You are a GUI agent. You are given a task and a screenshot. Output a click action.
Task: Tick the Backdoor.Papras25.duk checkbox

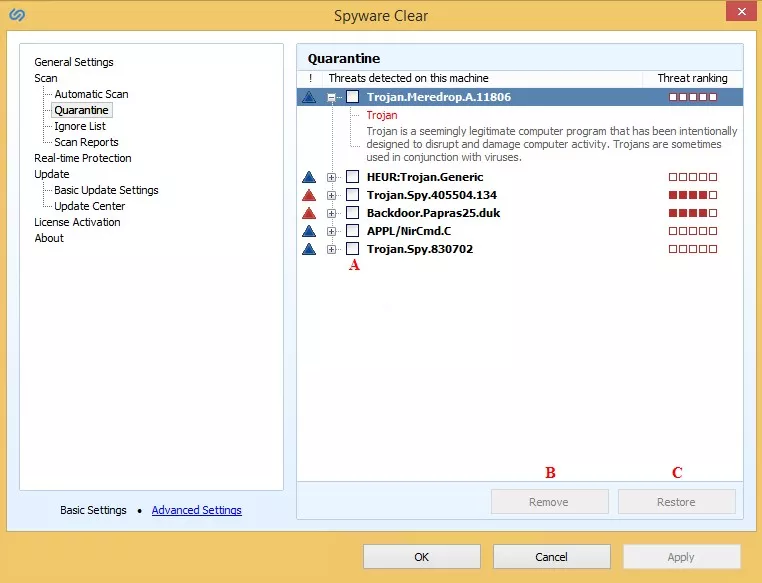(x=353, y=213)
